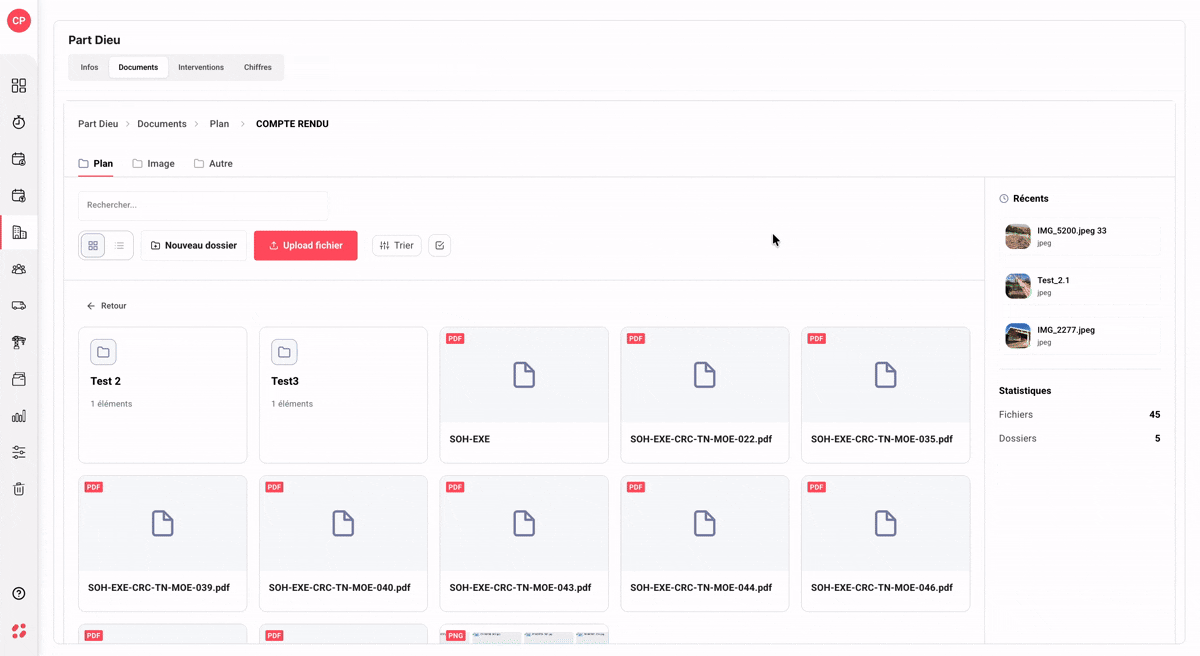Open the wallet icon in sidebar
Image resolution: width=1200 pixels, height=656 pixels.
[18, 379]
